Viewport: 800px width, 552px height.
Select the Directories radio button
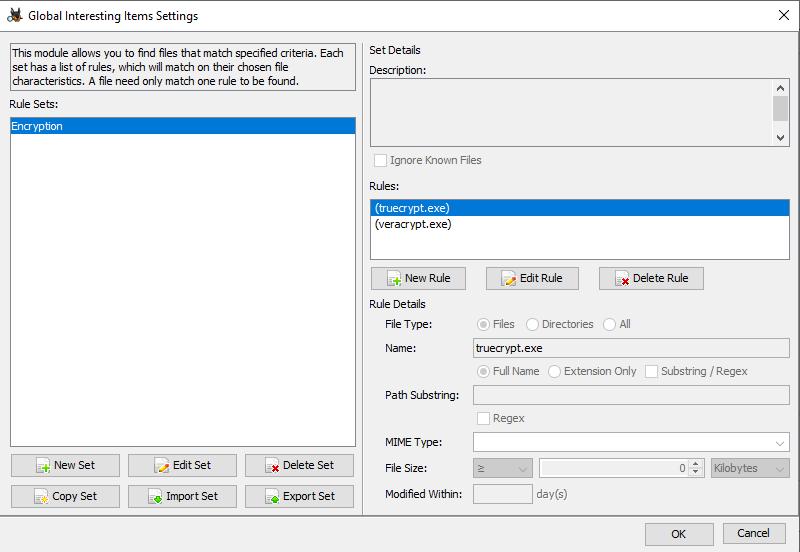click(532, 324)
